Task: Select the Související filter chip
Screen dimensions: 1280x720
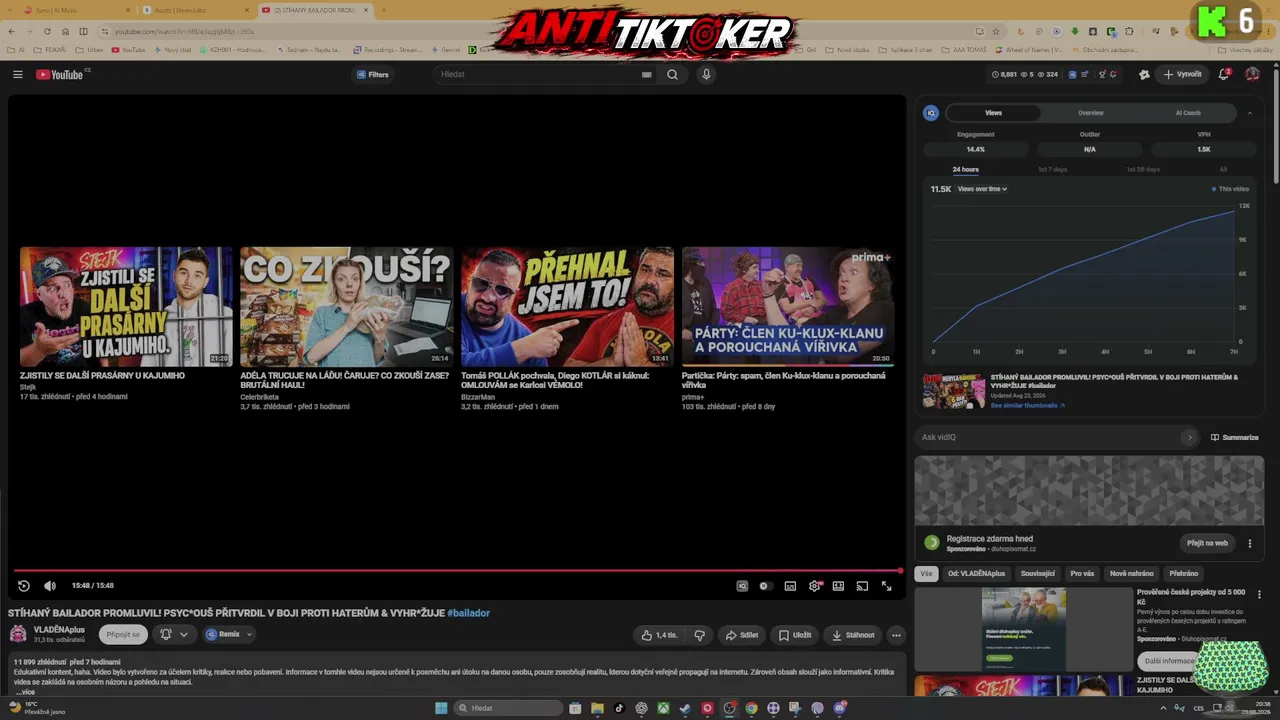Action: (x=1038, y=574)
